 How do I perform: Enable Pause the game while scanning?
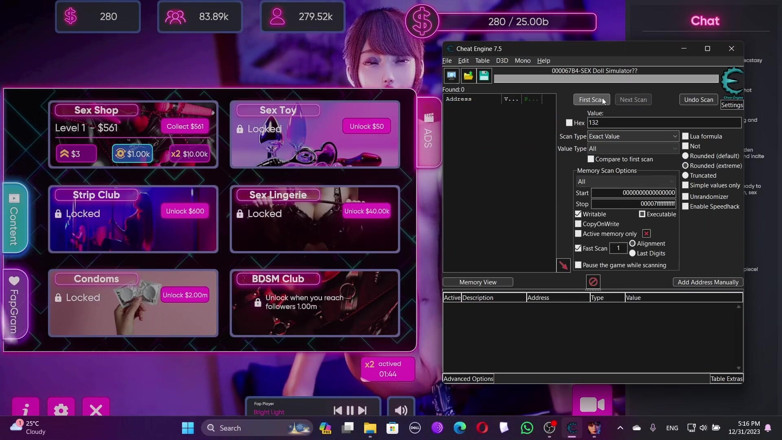pos(578,265)
